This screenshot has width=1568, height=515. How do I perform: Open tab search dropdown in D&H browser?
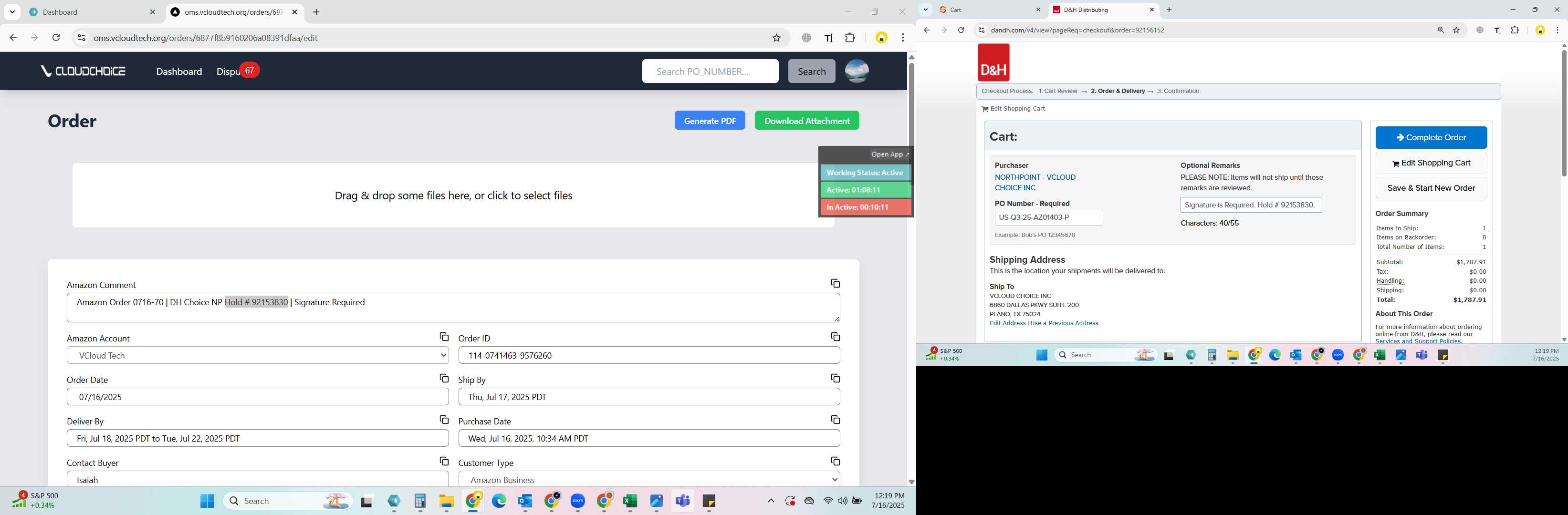[x=926, y=9]
